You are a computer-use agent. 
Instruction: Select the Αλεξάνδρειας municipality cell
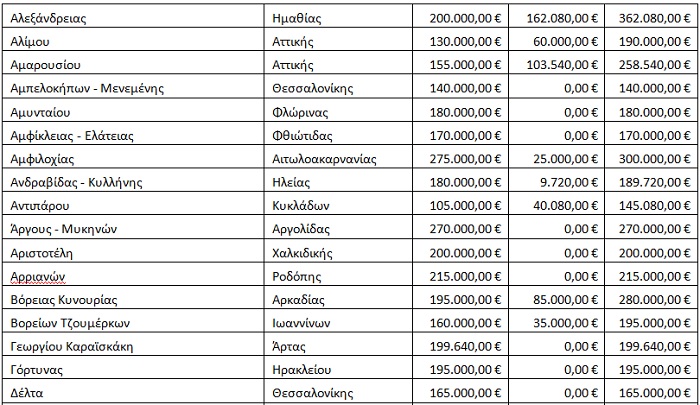133,17
